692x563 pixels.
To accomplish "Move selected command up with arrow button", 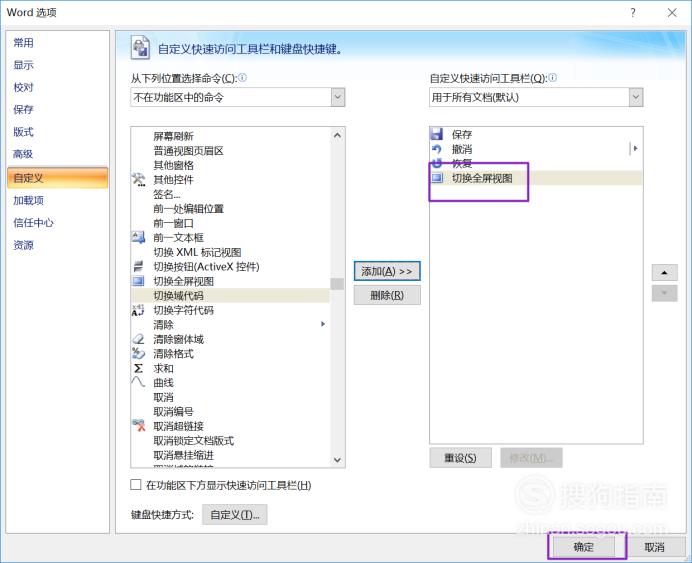I will click(664, 273).
